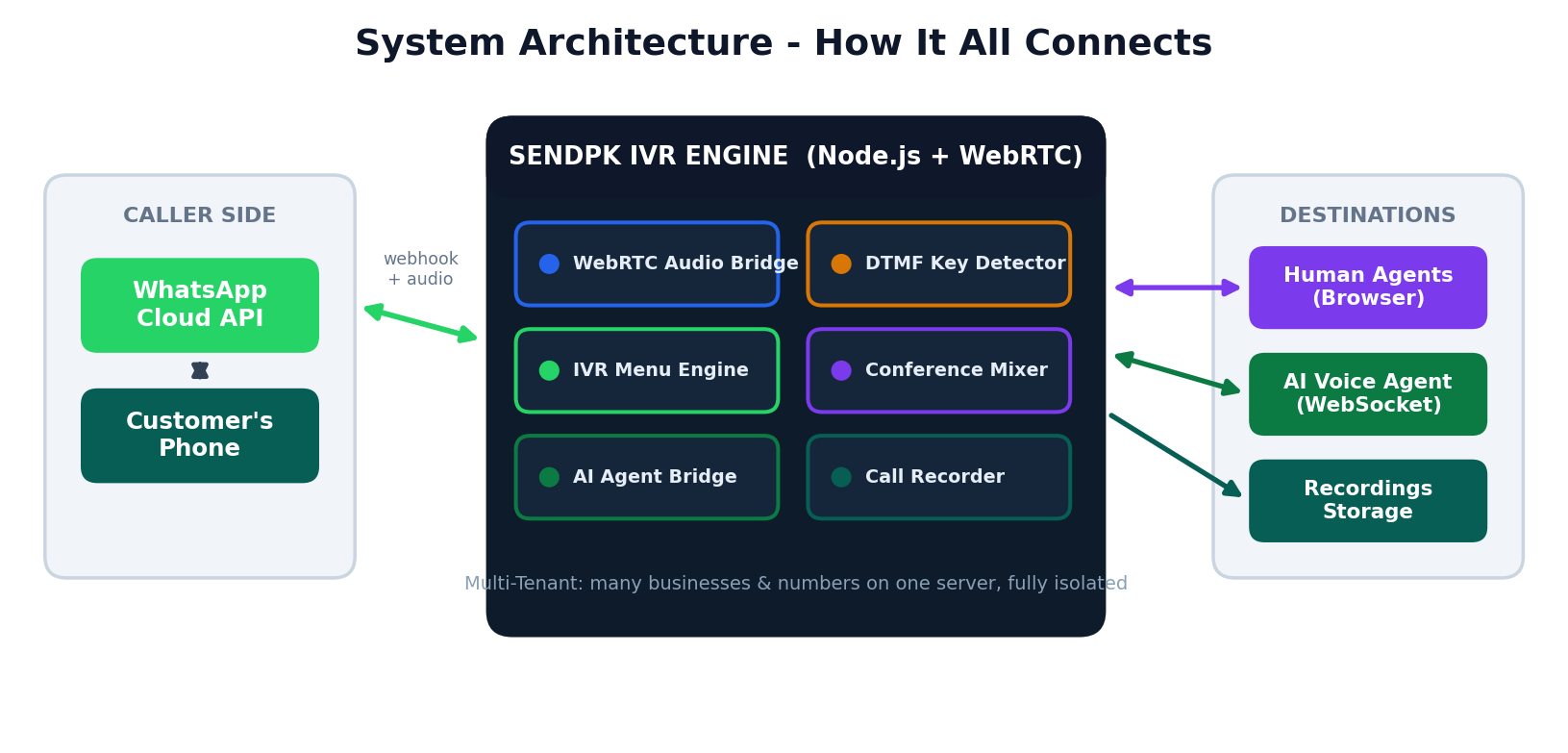Click the Multi-Tenant footnote text

click(x=796, y=584)
